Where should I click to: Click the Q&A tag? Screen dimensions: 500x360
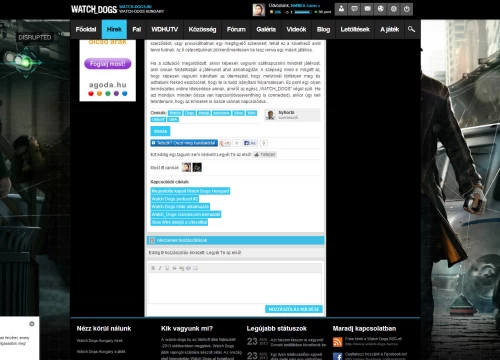tap(173, 119)
